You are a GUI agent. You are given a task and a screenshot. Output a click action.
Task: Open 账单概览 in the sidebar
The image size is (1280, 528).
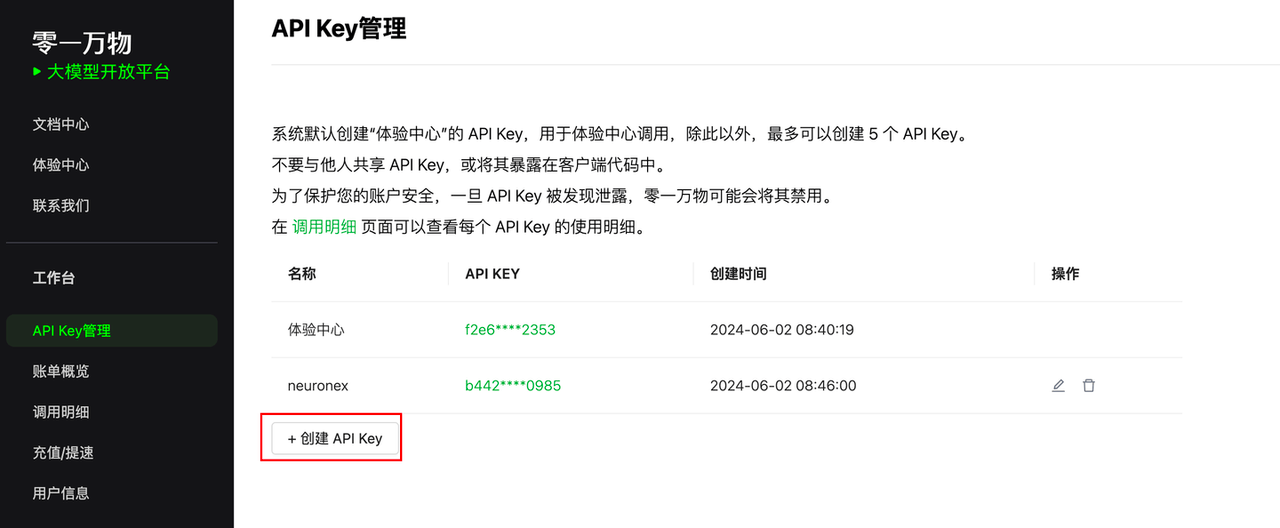coord(61,371)
